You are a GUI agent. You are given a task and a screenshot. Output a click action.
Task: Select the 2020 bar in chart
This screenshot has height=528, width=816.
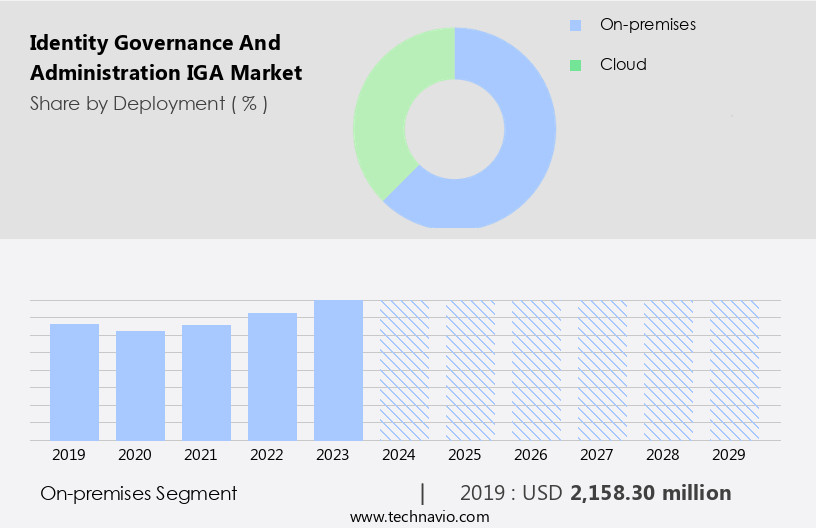click(x=140, y=385)
